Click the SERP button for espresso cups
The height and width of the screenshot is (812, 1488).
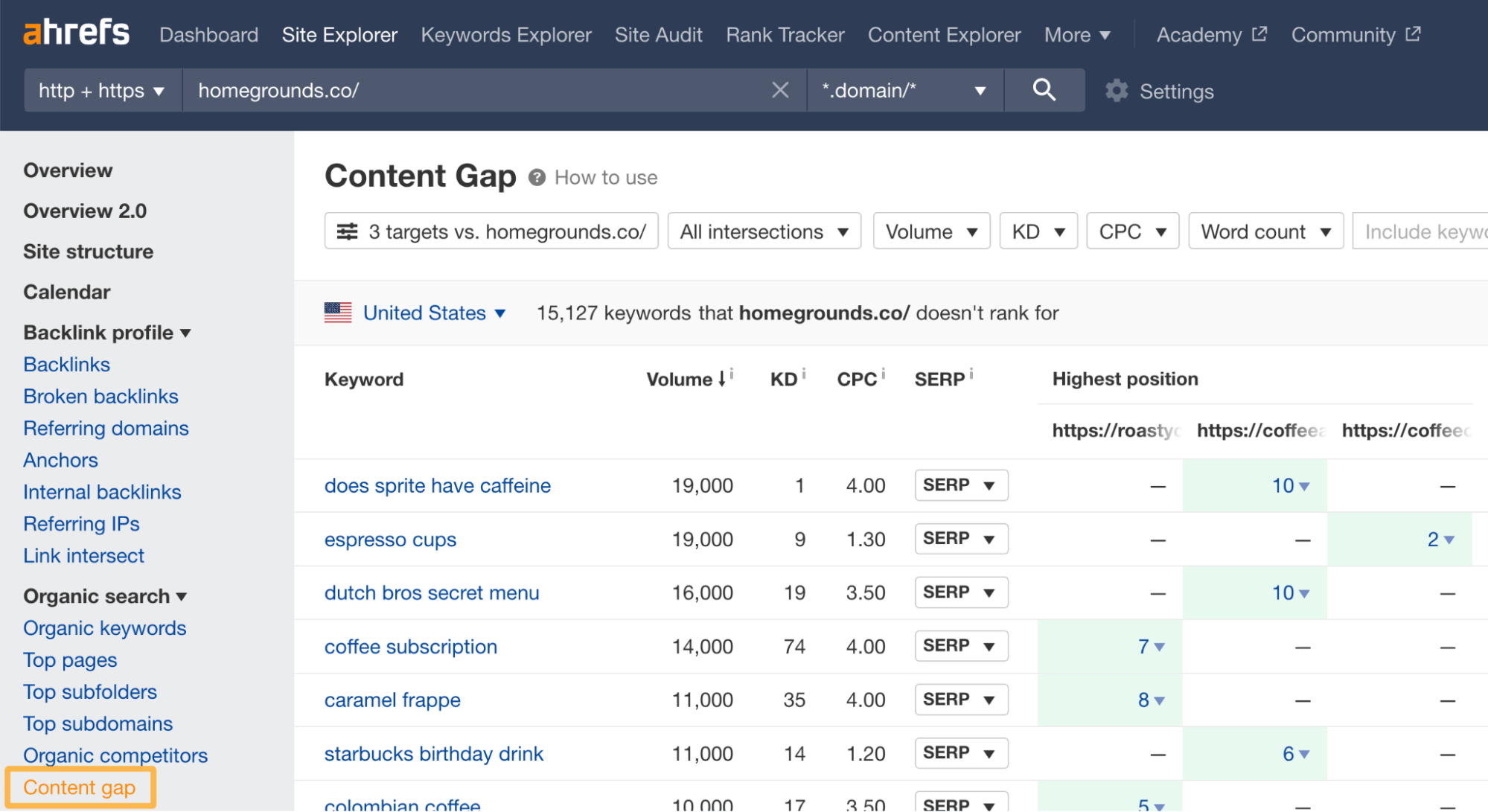coord(962,540)
